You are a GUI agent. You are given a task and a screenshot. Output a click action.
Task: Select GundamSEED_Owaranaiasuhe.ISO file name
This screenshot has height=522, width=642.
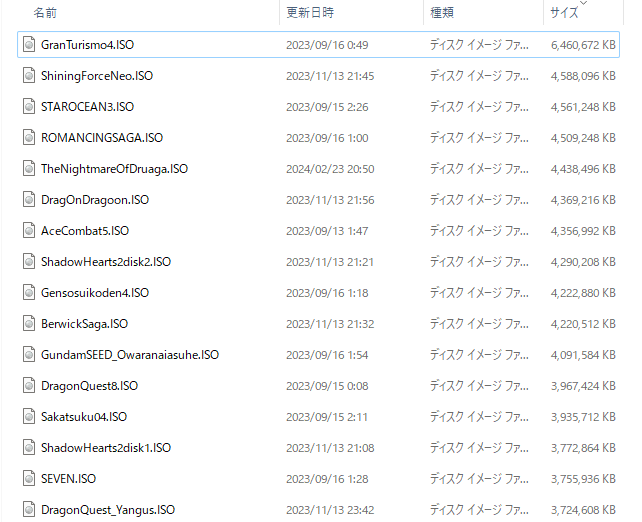click(x=130, y=355)
